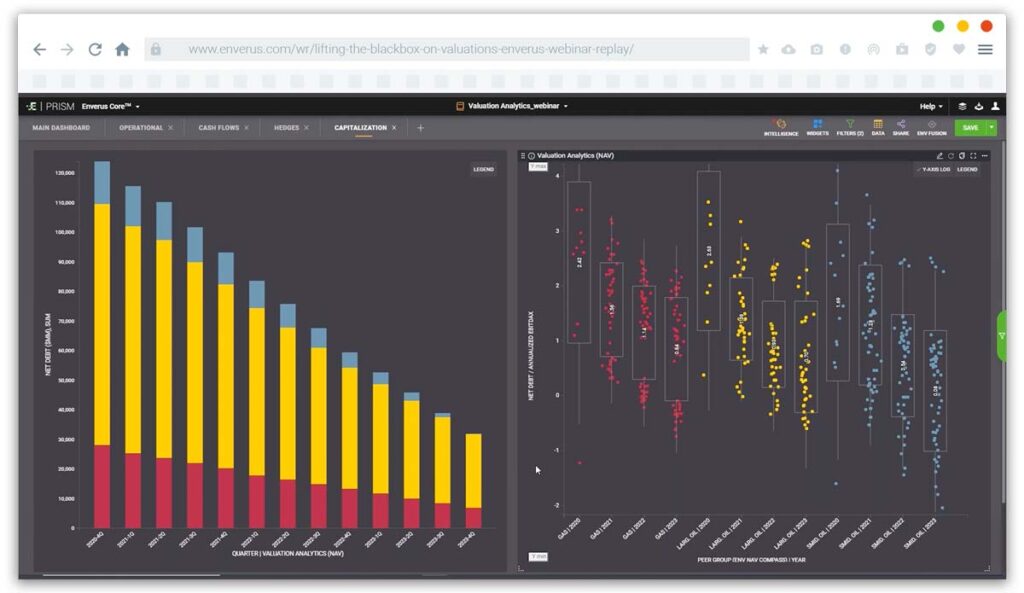Open the user account icon top right

coord(995,106)
